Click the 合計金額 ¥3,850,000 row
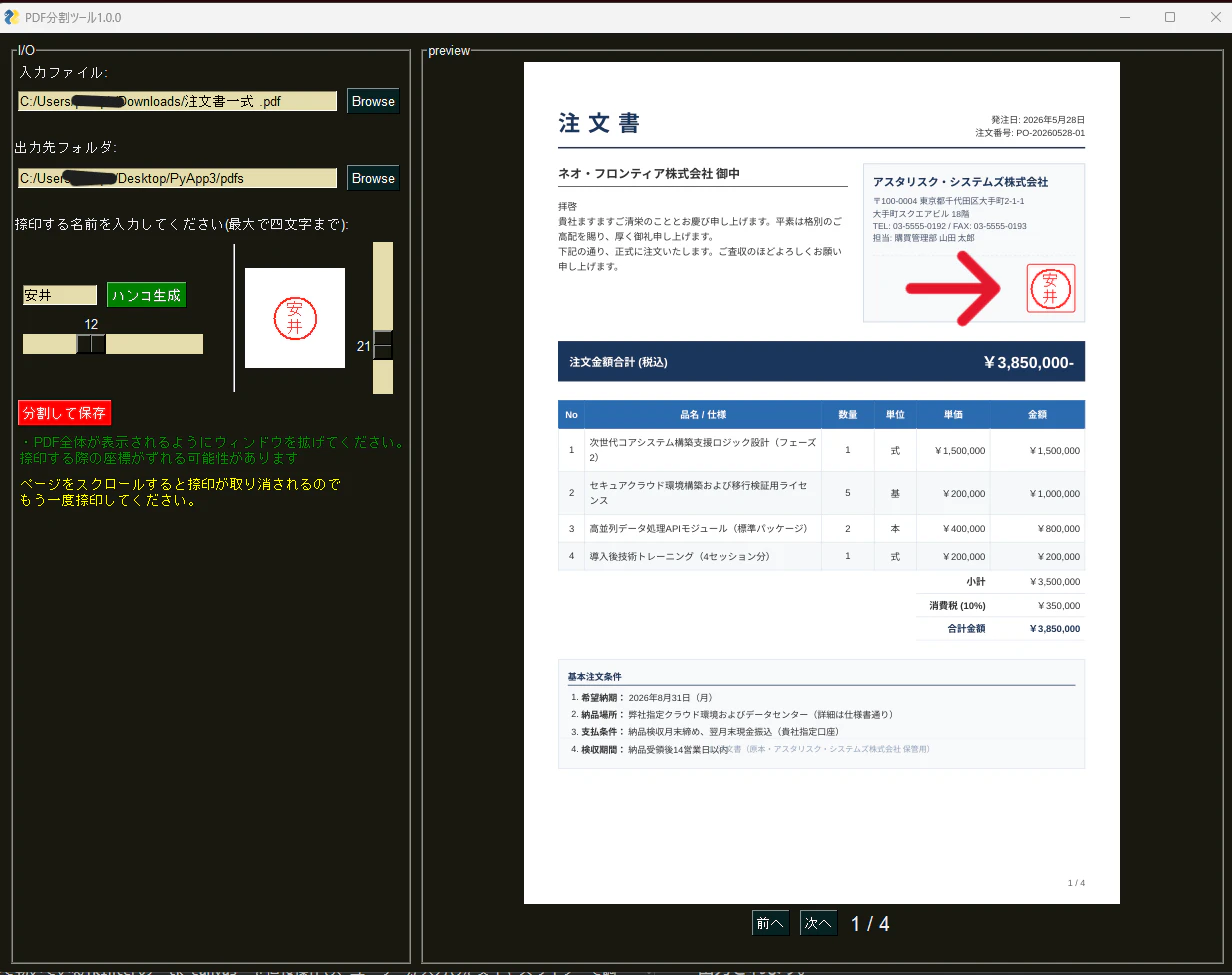The width and height of the screenshot is (1232, 975). [1000, 629]
